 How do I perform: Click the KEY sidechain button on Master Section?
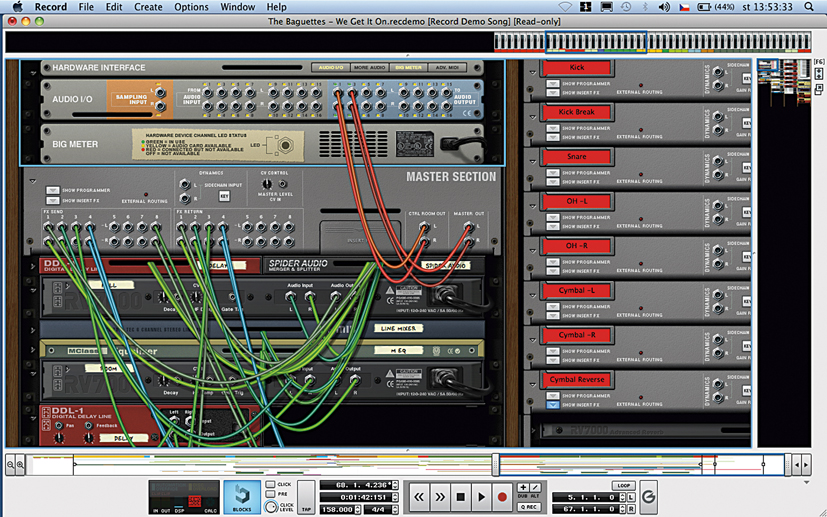224,196
